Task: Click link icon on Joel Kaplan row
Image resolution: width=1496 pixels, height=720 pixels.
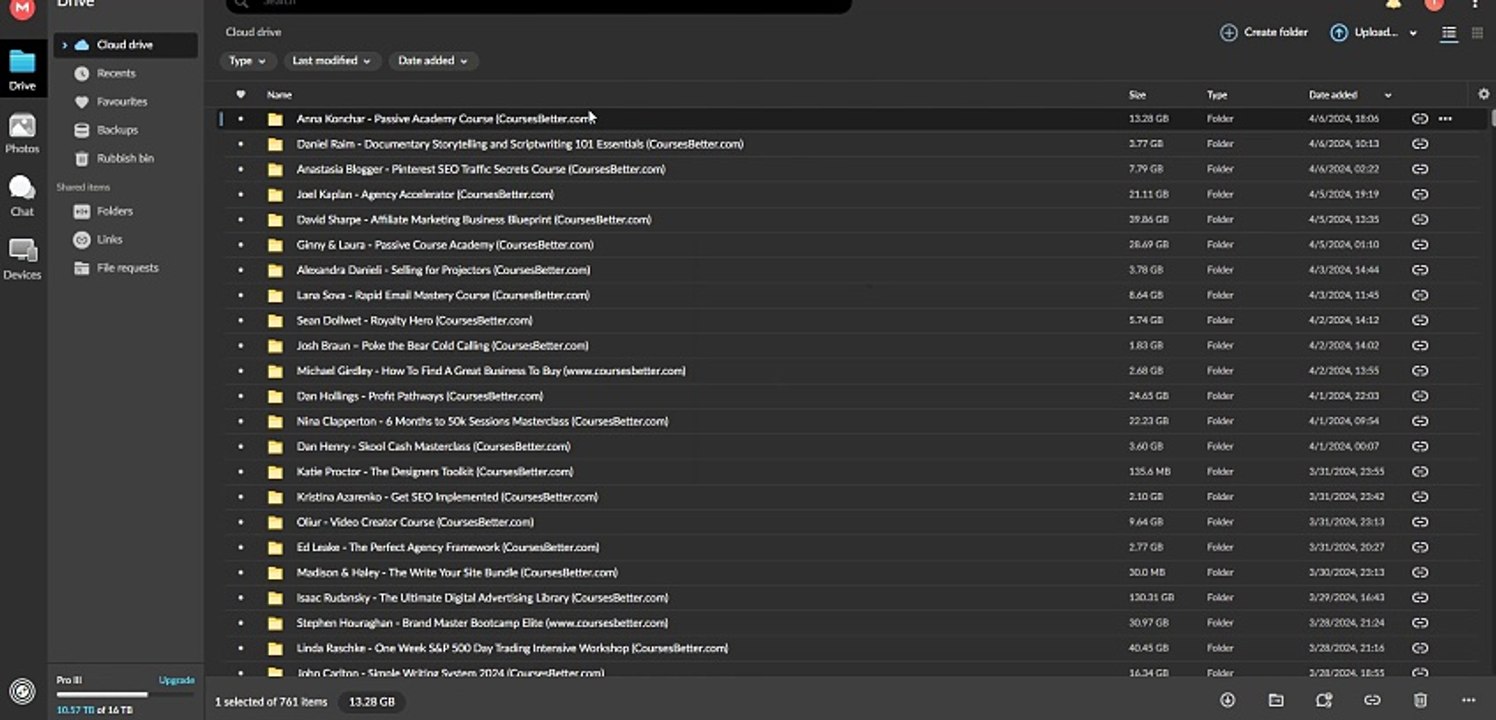Action: coord(1420,195)
